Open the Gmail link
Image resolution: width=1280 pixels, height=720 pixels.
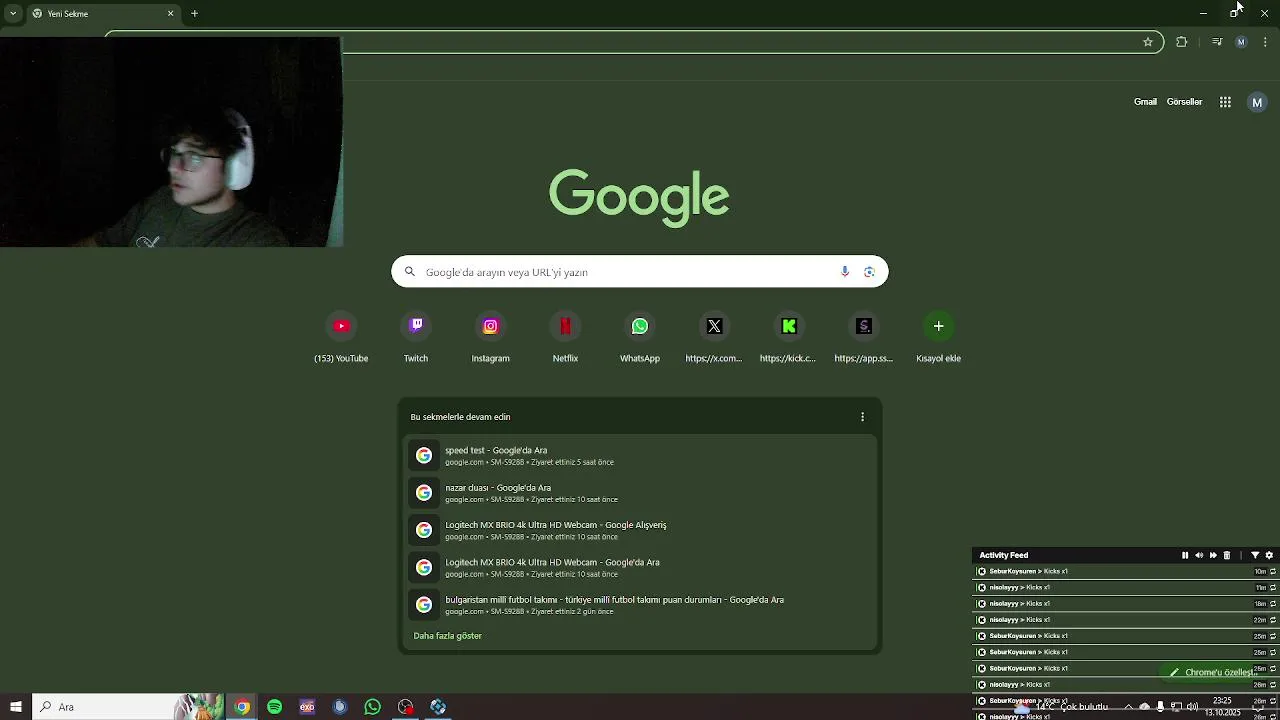(1145, 102)
